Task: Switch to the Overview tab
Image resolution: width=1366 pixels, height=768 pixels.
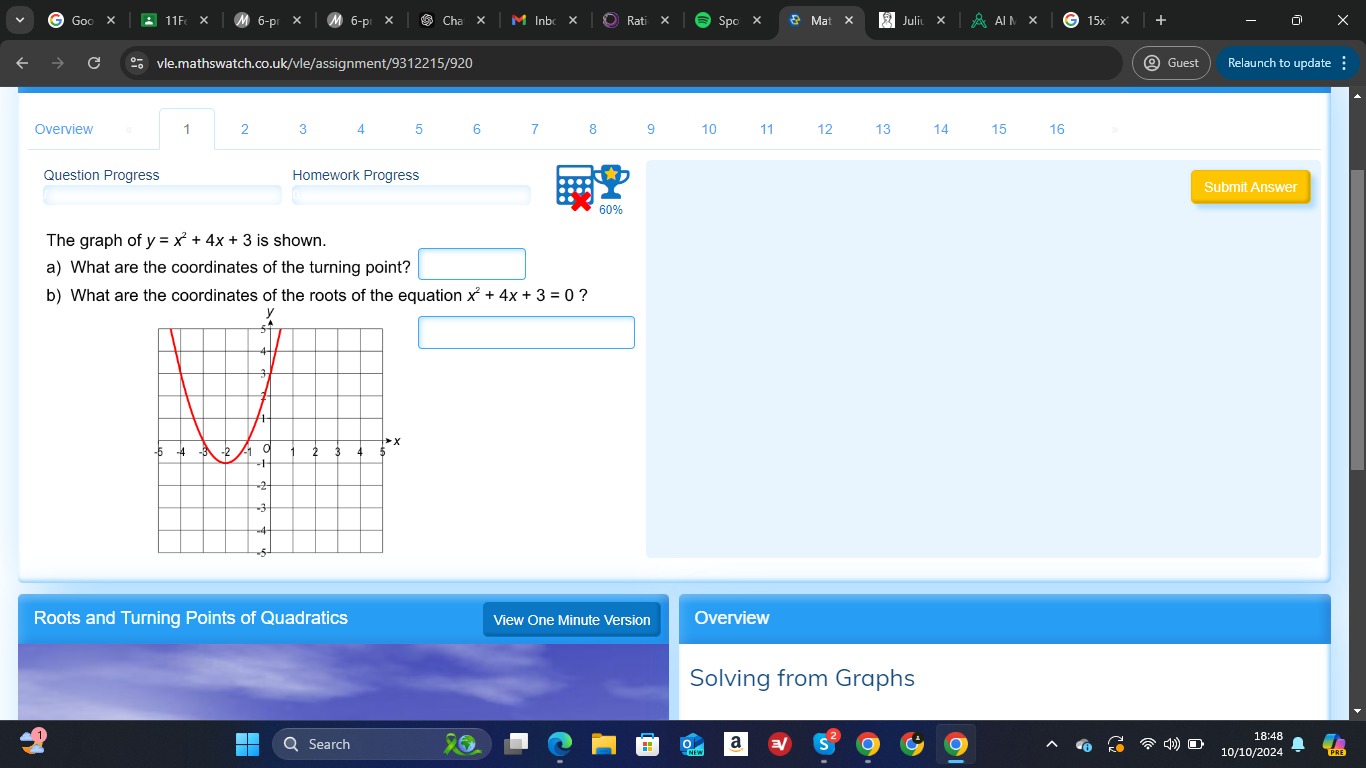Action: [64, 129]
